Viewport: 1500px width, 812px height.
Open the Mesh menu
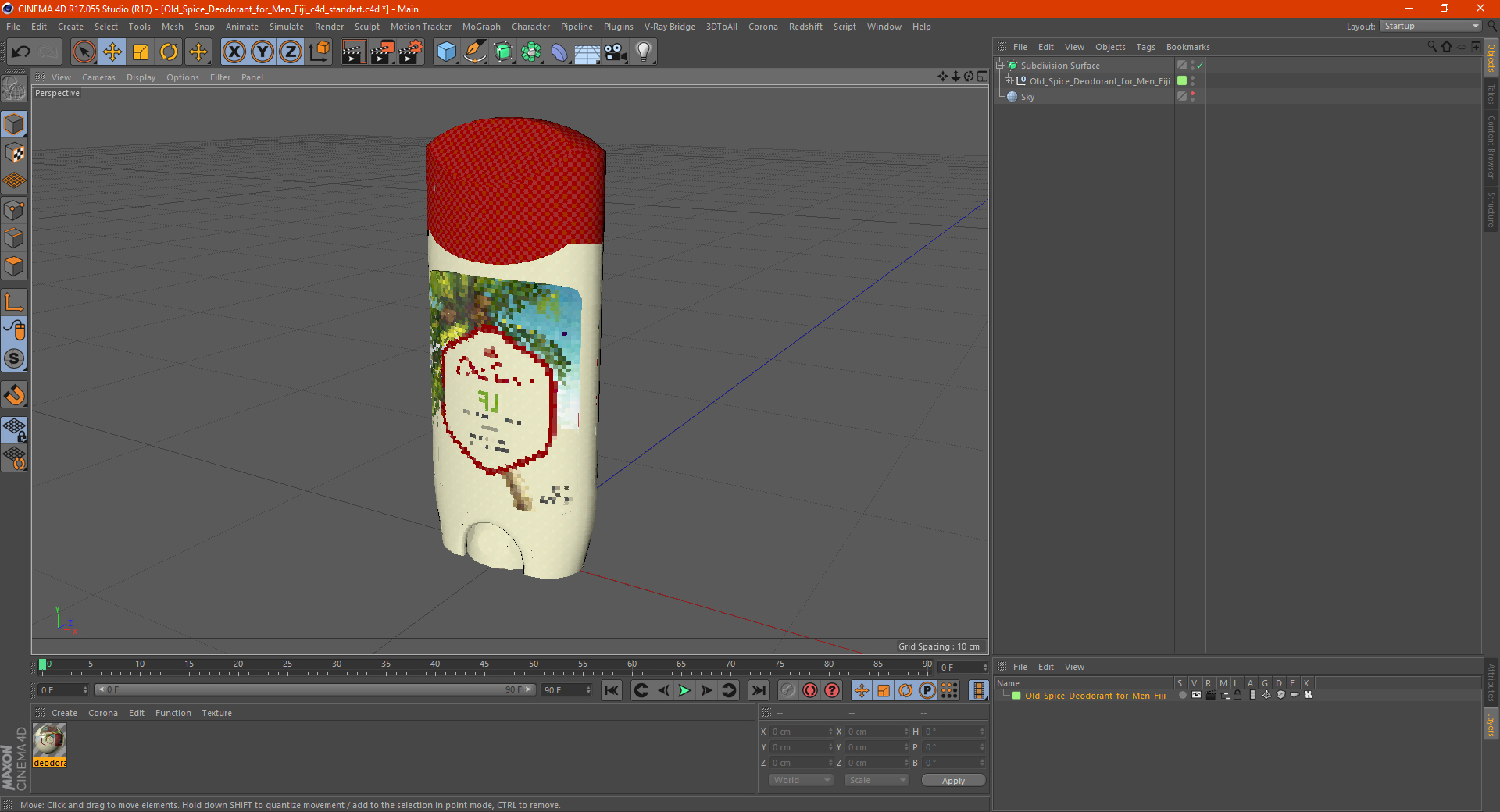click(172, 27)
